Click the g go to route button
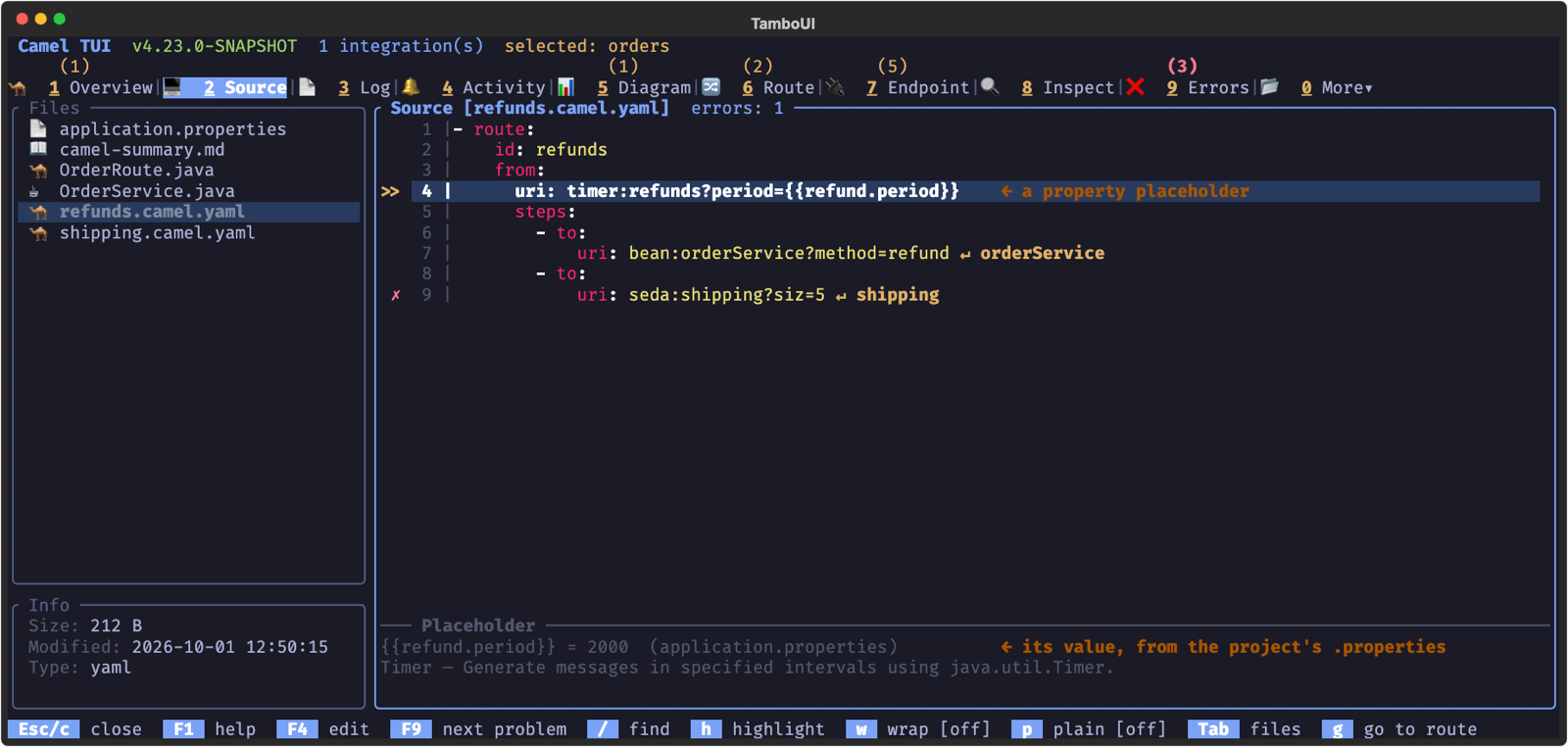The height and width of the screenshot is (747, 1568). pos(1399,729)
